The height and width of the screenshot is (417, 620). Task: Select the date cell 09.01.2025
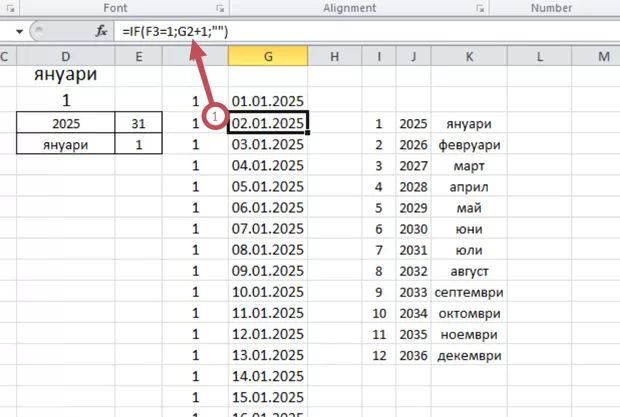pyautogui.click(x=268, y=270)
